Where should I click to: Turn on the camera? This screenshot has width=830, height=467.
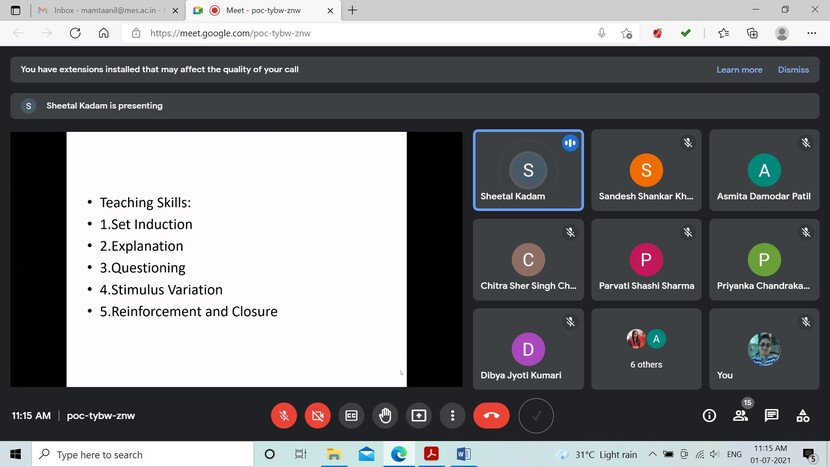pos(318,415)
